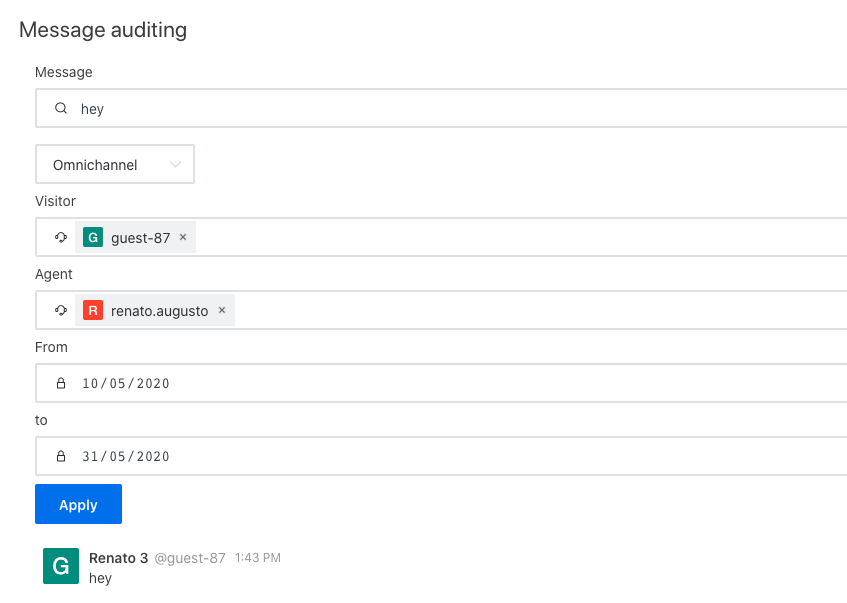Click the From date showing 10/05/2020
The width and height of the screenshot is (847, 603).
pyautogui.click(x=127, y=383)
